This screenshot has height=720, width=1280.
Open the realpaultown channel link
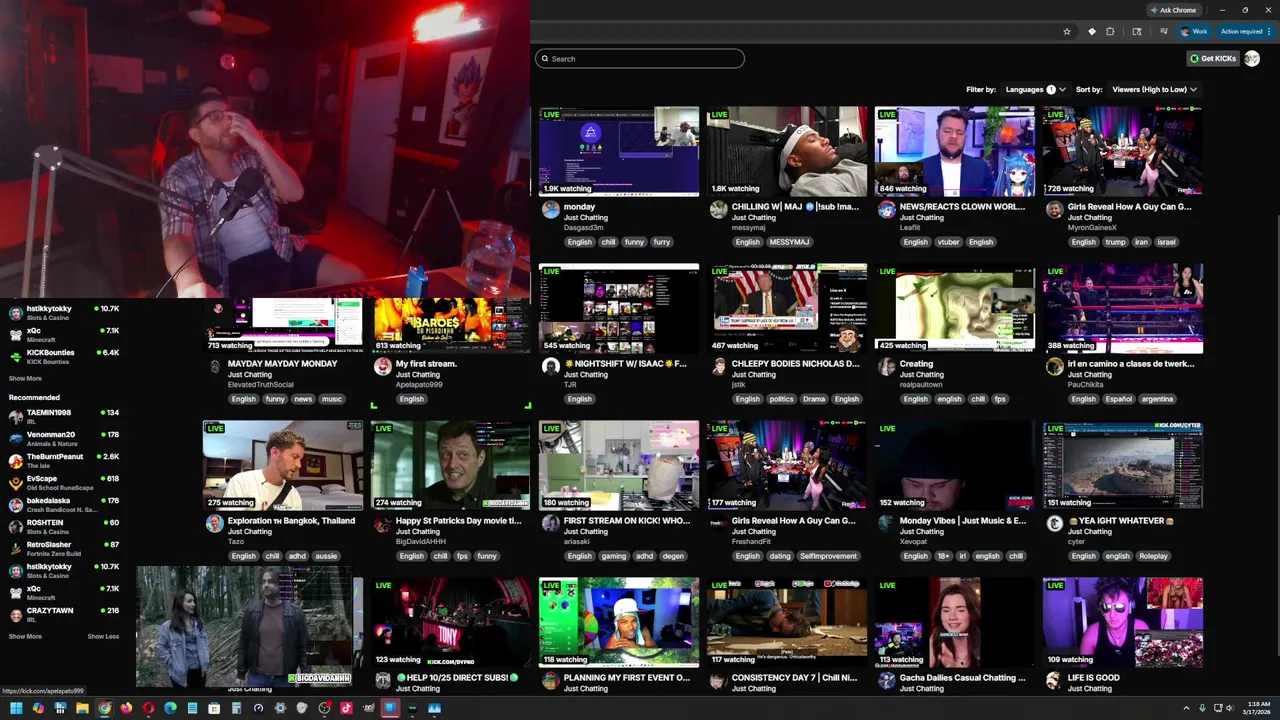pyautogui.click(x=921, y=385)
